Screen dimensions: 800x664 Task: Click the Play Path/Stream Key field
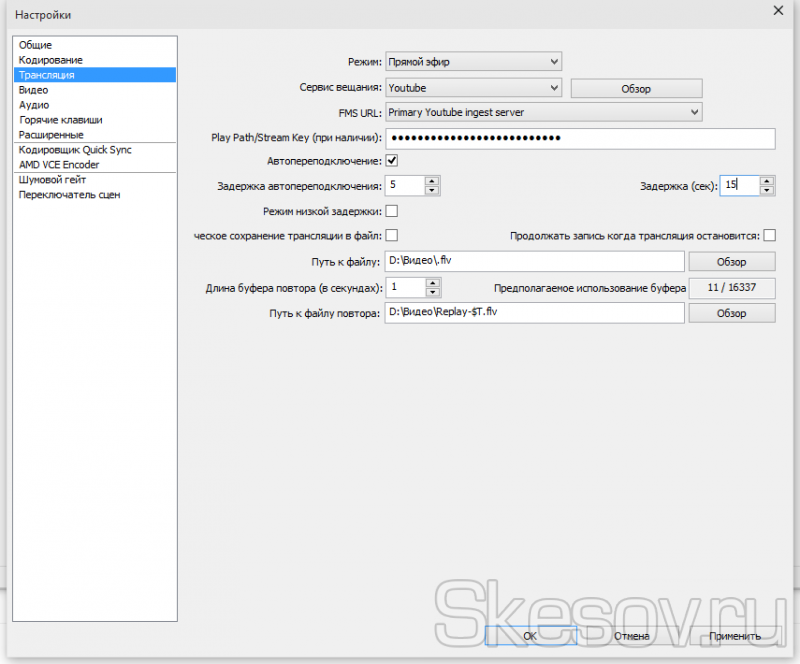580,138
